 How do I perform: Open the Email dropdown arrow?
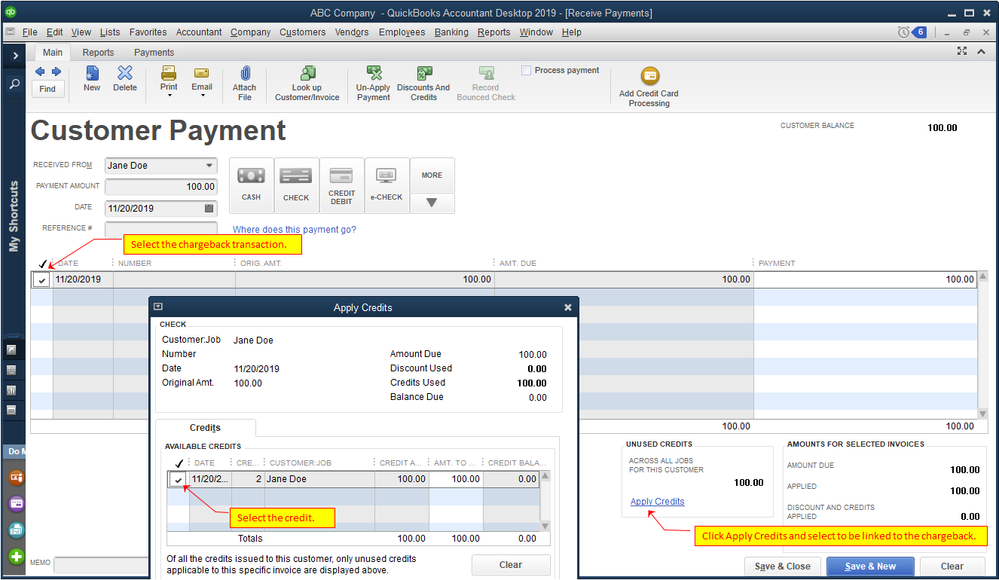(x=203, y=96)
